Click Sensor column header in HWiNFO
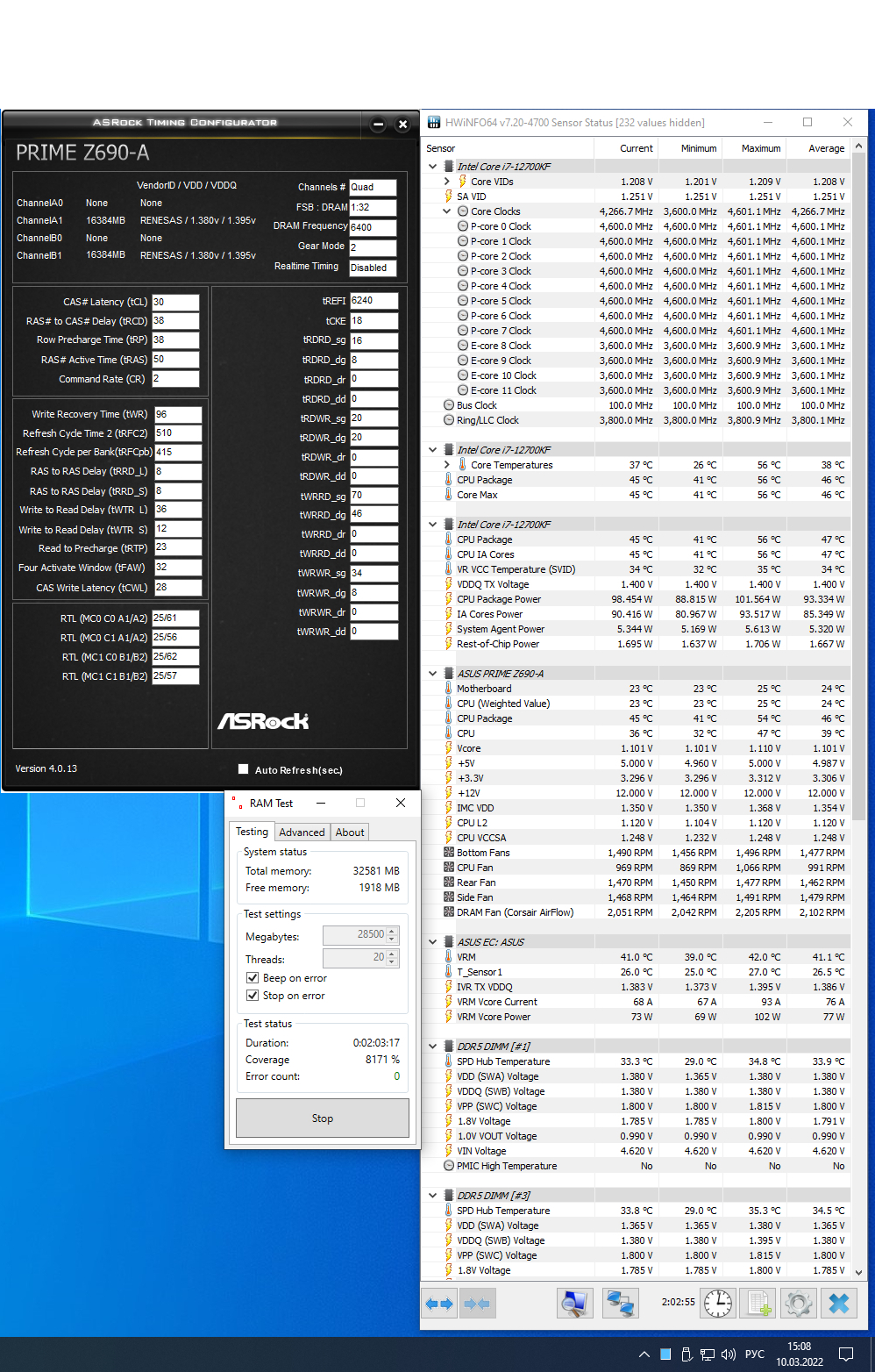The width and height of the screenshot is (875, 1372). click(509, 148)
